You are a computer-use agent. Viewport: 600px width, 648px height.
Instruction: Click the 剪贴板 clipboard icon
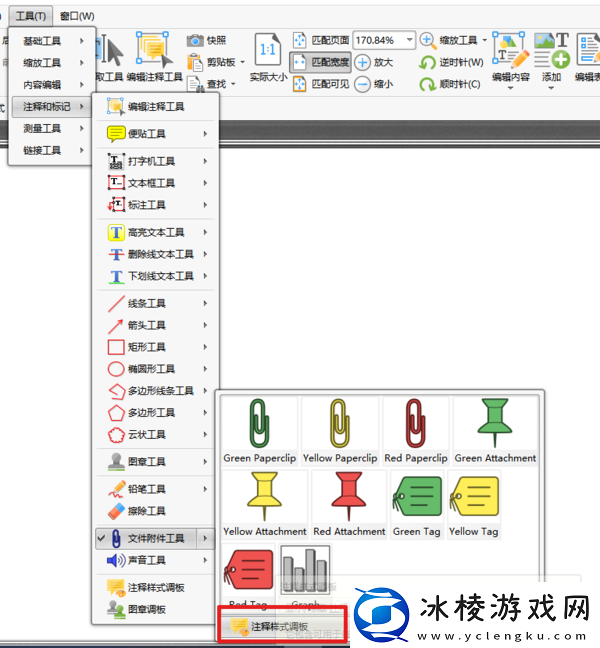click(x=194, y=62)
